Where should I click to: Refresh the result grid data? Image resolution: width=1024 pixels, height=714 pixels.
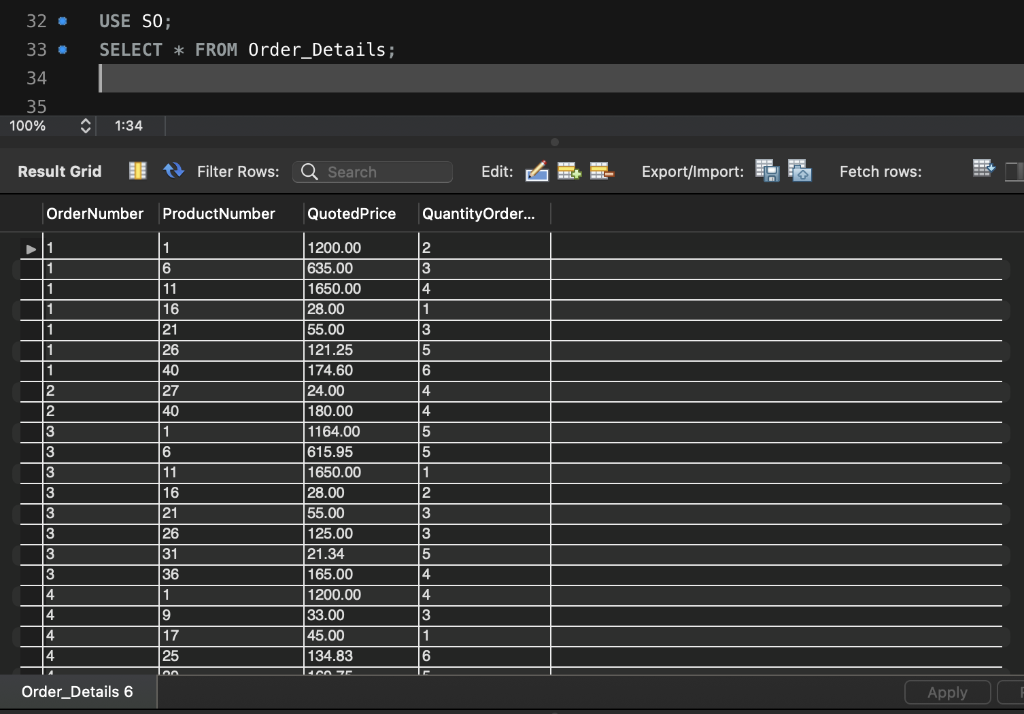[x=171, y=170]
